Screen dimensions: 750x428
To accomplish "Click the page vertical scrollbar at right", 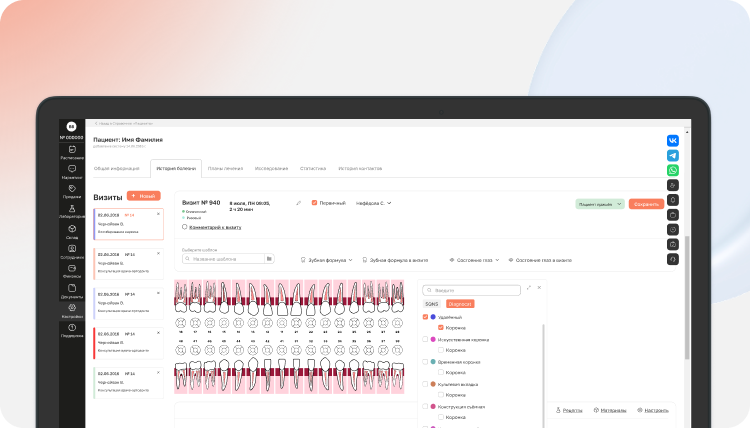I will point(687,296).
